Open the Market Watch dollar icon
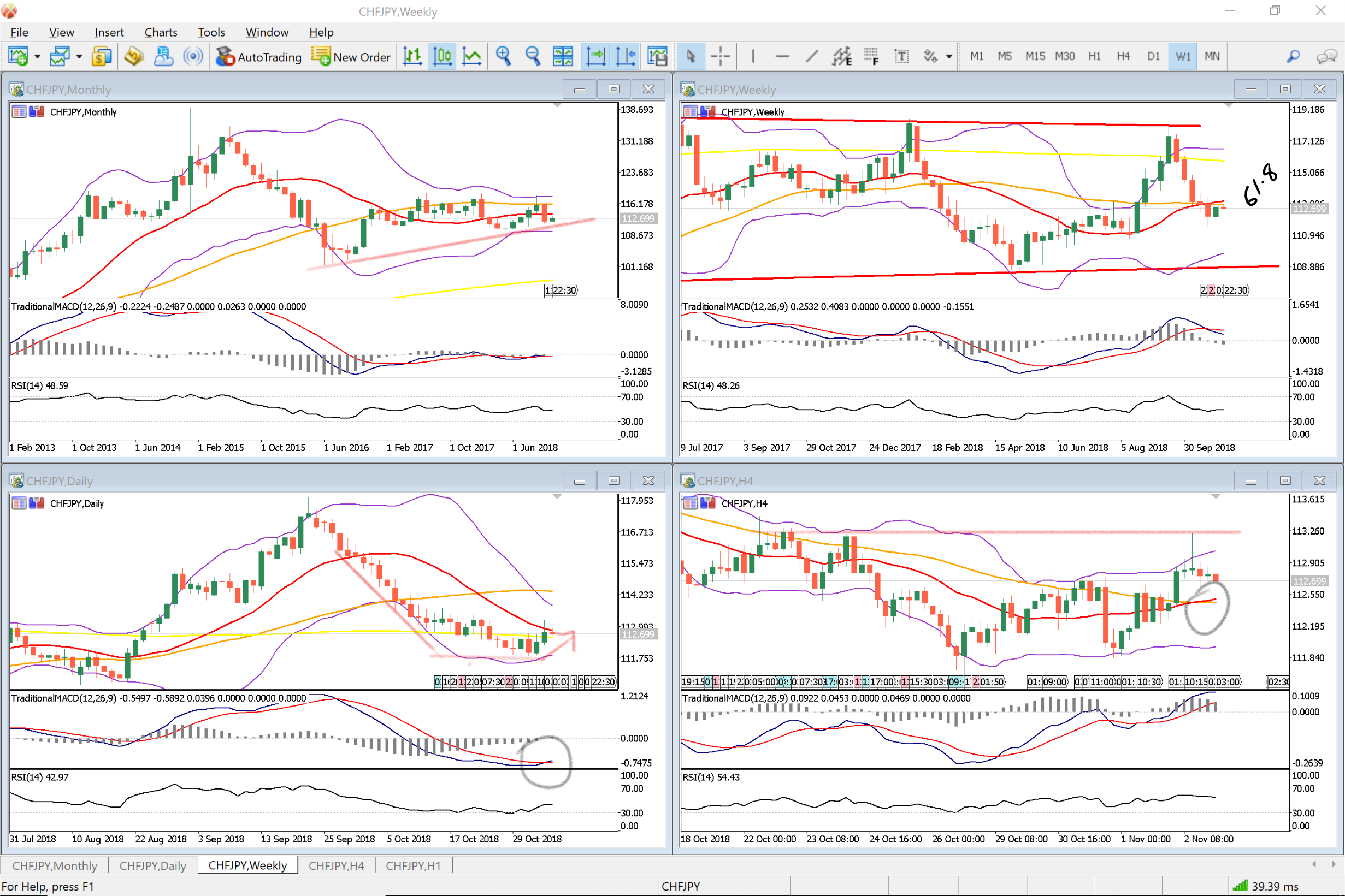Image resolution: width=1345 pixels, height=896 pixels. pos(101,56)
